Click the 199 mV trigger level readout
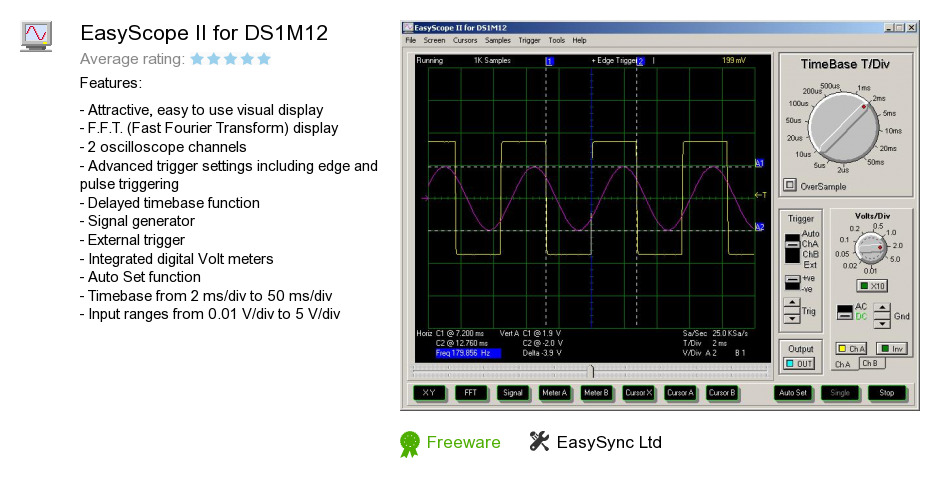 [x=734, y=61]
